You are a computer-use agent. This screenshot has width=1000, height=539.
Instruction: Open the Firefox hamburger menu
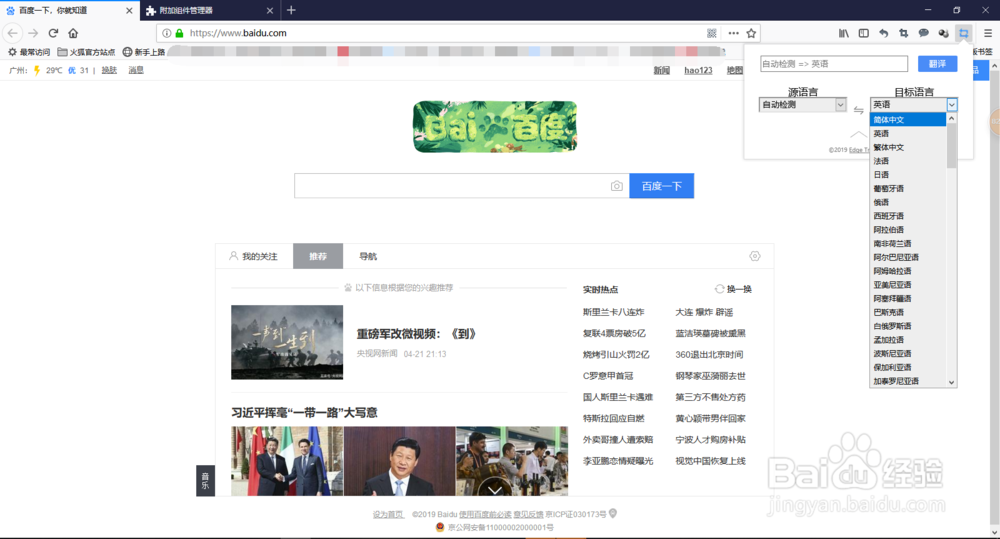tap(988, 33)
